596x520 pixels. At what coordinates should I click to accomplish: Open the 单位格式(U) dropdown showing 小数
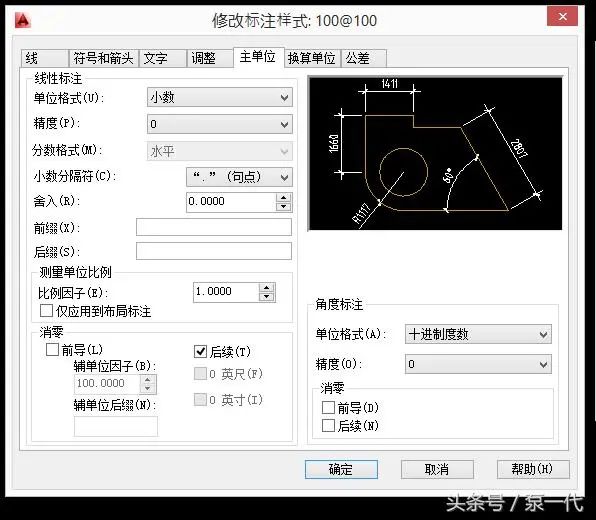tap(220, 97)
